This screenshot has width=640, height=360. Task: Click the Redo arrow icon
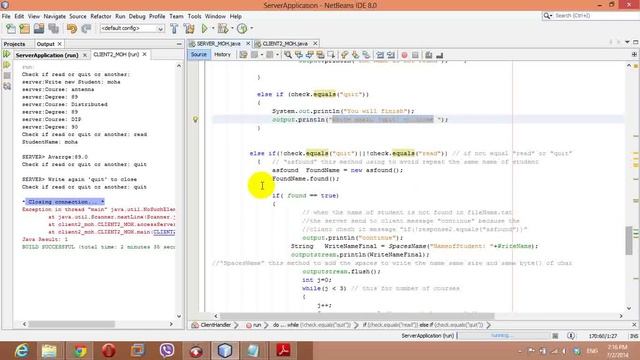tap(86, 29)
